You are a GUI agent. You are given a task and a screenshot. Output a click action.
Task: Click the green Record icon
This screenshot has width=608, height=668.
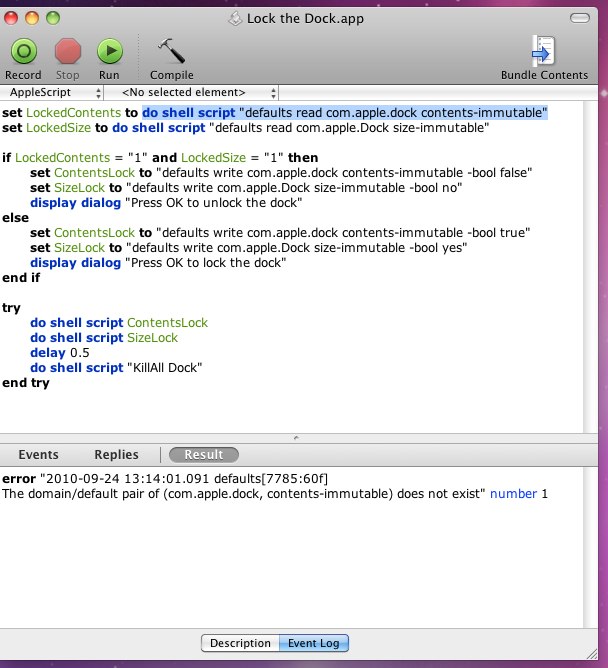click(24, 51)
